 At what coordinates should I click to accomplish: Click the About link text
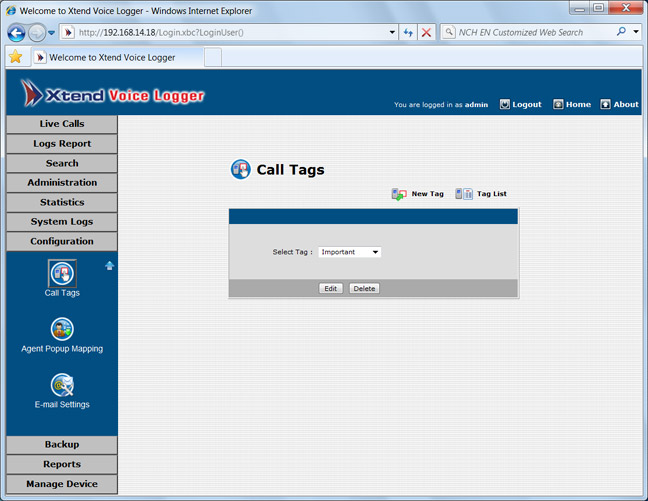coord(626,105)
